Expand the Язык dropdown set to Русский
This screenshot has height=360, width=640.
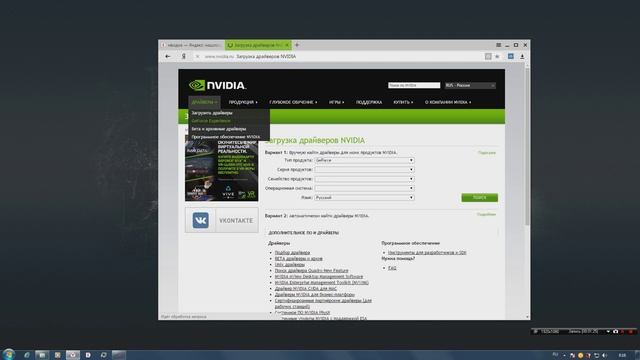[364, 198]
